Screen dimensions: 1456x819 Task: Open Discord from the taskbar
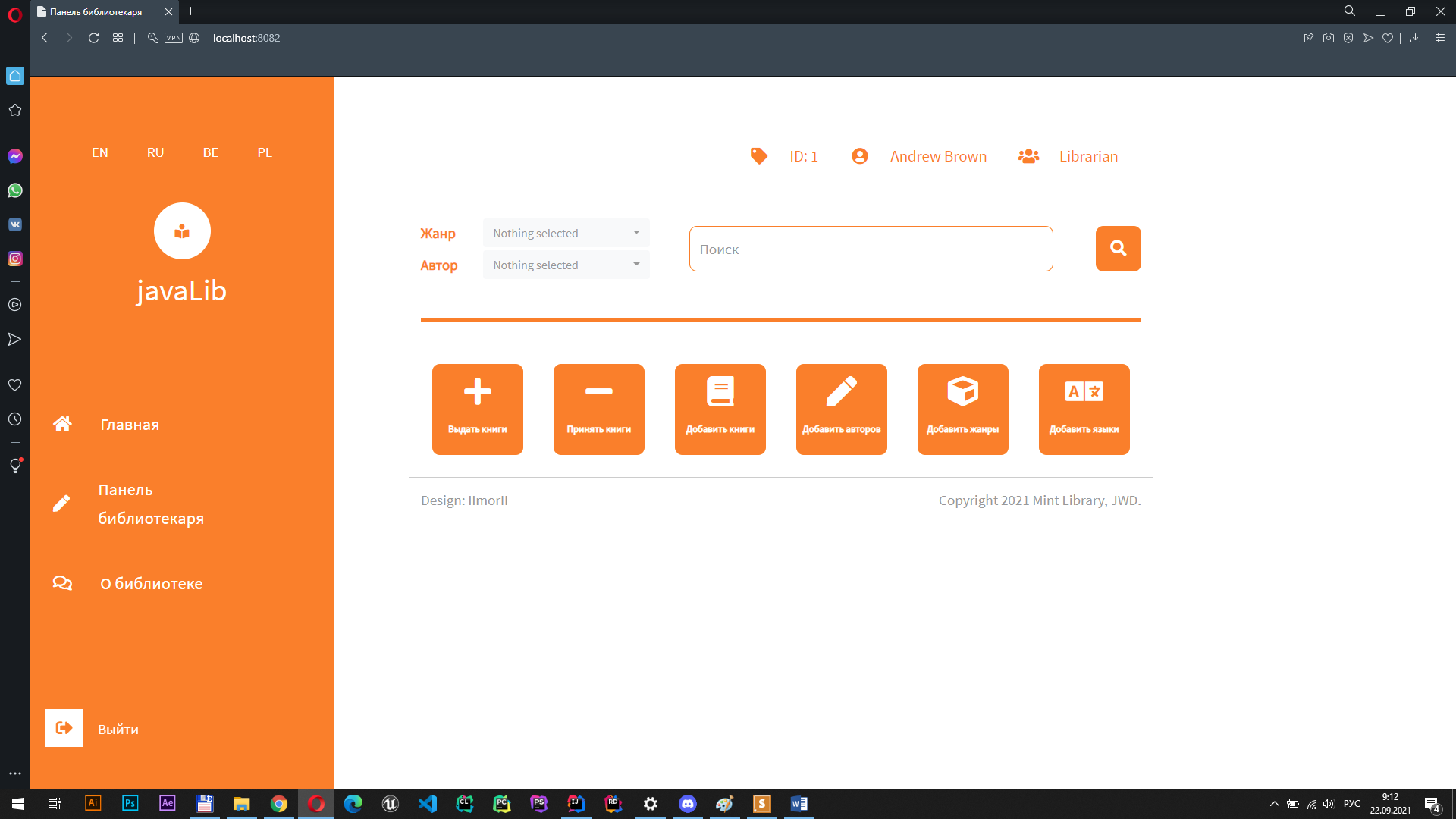688,803
